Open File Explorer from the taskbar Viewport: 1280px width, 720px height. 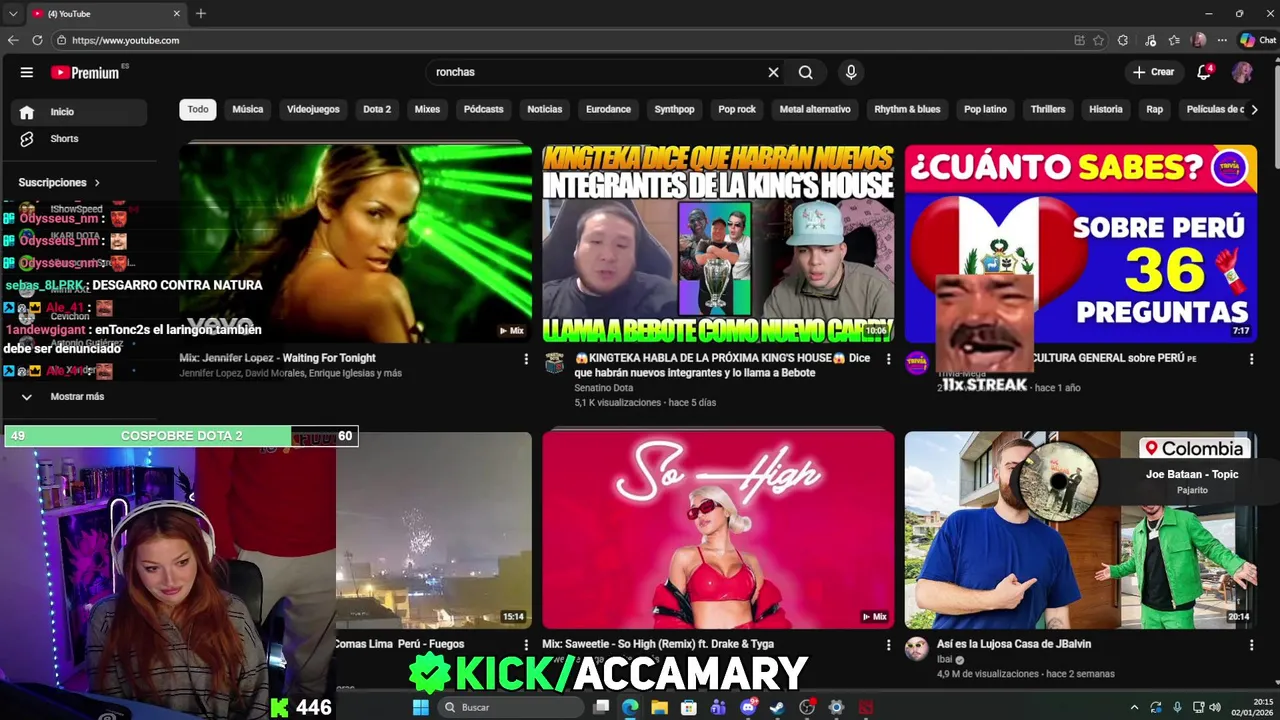click(x=659, y=707)
